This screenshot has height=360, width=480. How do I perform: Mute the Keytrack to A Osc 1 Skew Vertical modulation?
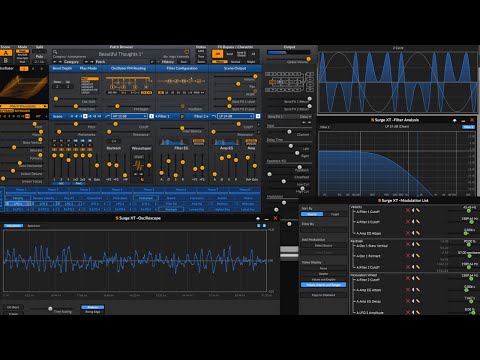click(x=413, y=244)
